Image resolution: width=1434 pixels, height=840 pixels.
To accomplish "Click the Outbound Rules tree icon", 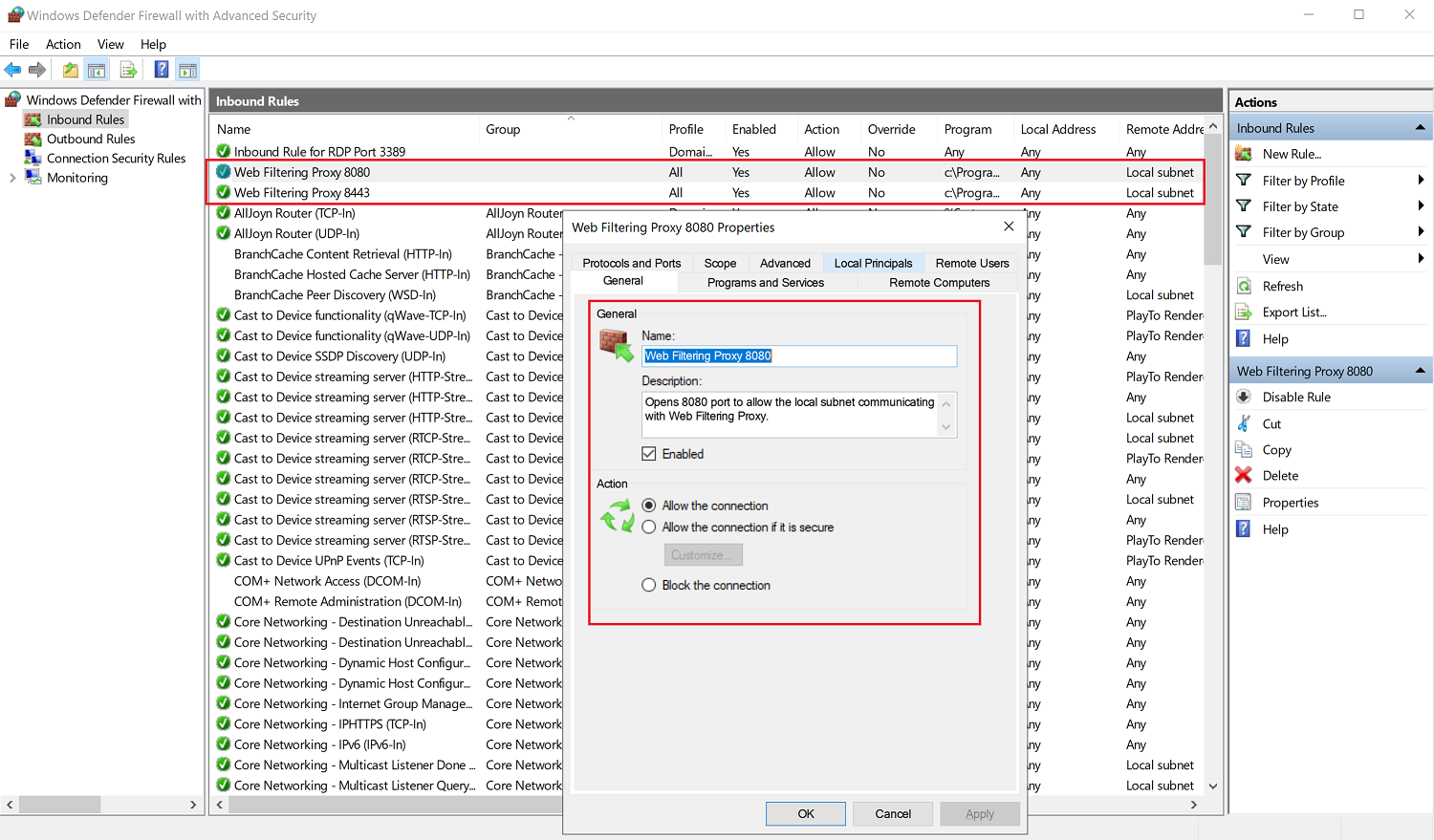I will pyautogui.click(x=33, y=139).
